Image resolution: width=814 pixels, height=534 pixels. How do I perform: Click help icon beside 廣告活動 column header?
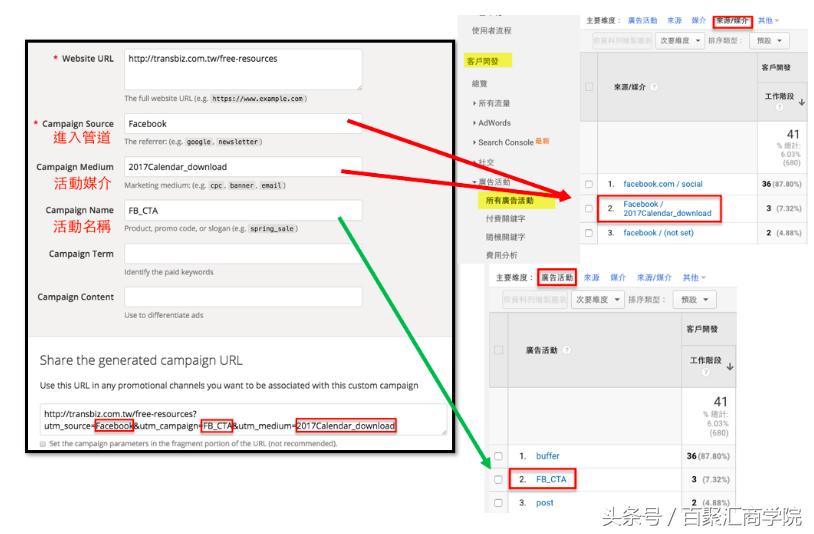click(x=567, y=350)
